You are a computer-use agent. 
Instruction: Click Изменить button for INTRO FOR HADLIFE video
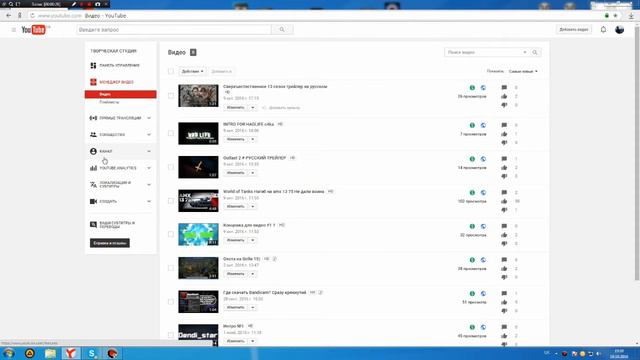coord(236,139)
